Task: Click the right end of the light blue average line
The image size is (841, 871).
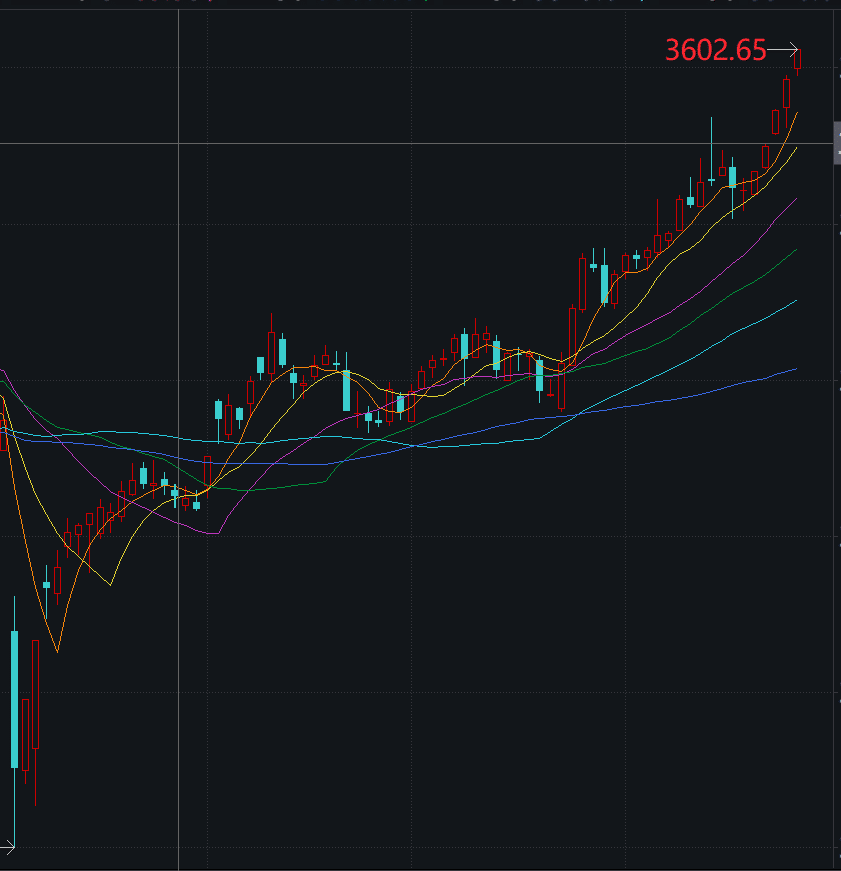Action: click(x=796, y=300)
